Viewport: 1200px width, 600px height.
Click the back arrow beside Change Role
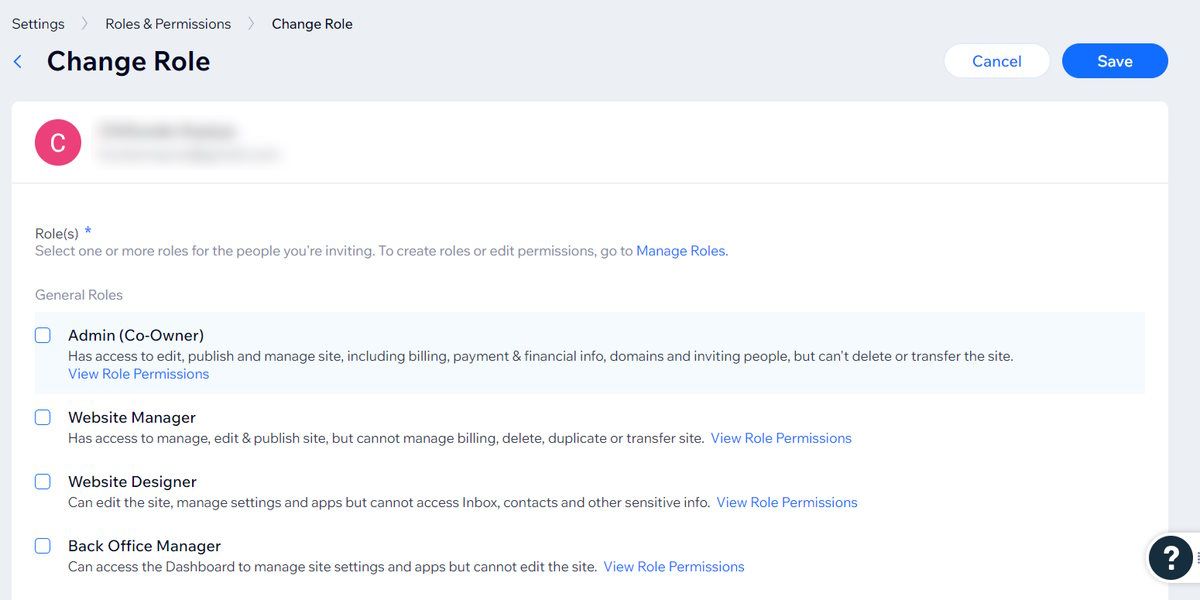coord(17,62)
